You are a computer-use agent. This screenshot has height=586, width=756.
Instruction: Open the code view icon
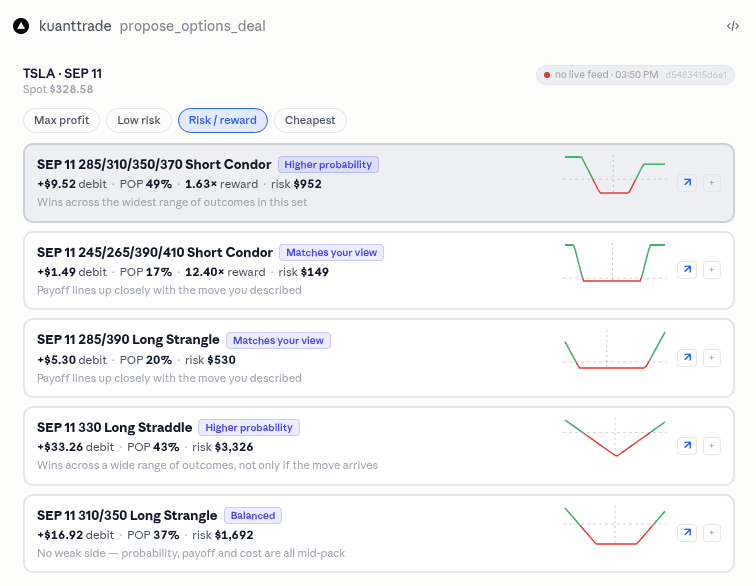click(x=732, y=26)
